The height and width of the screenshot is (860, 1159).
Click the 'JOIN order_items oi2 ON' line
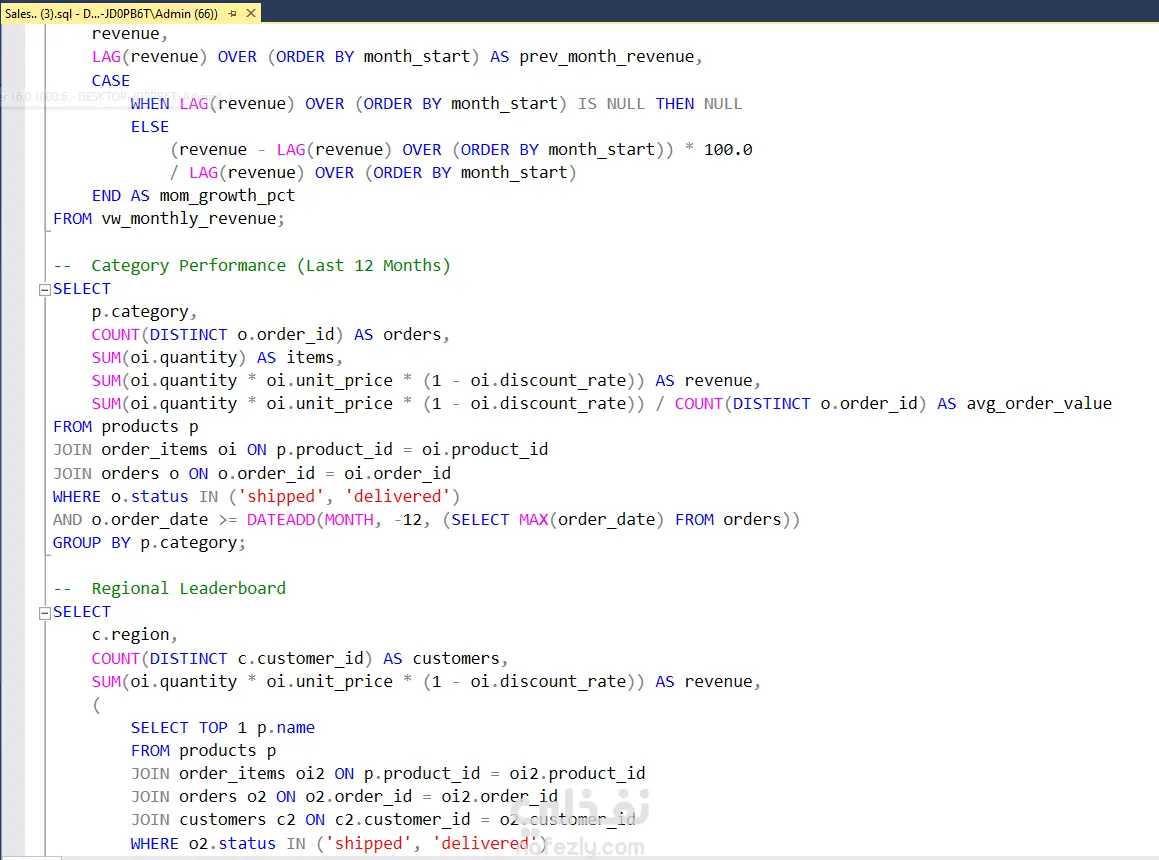[388, 773]
